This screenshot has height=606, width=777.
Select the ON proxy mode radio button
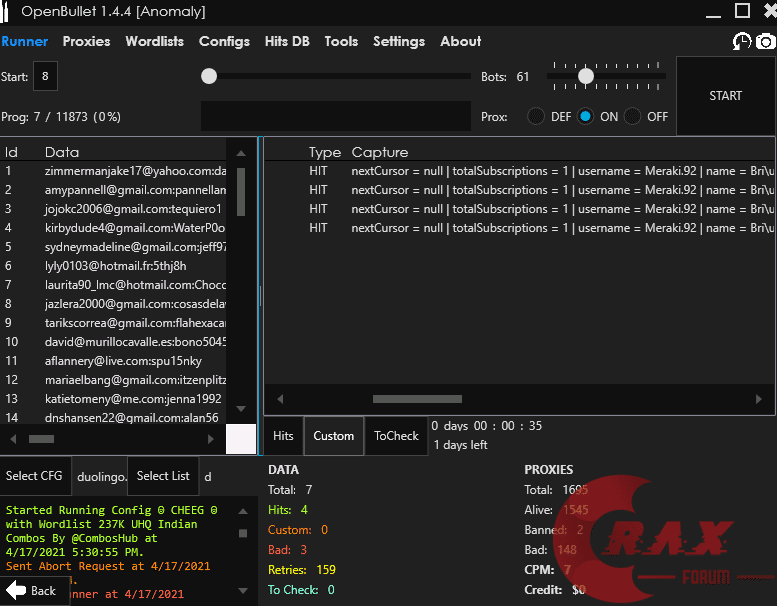586,116
